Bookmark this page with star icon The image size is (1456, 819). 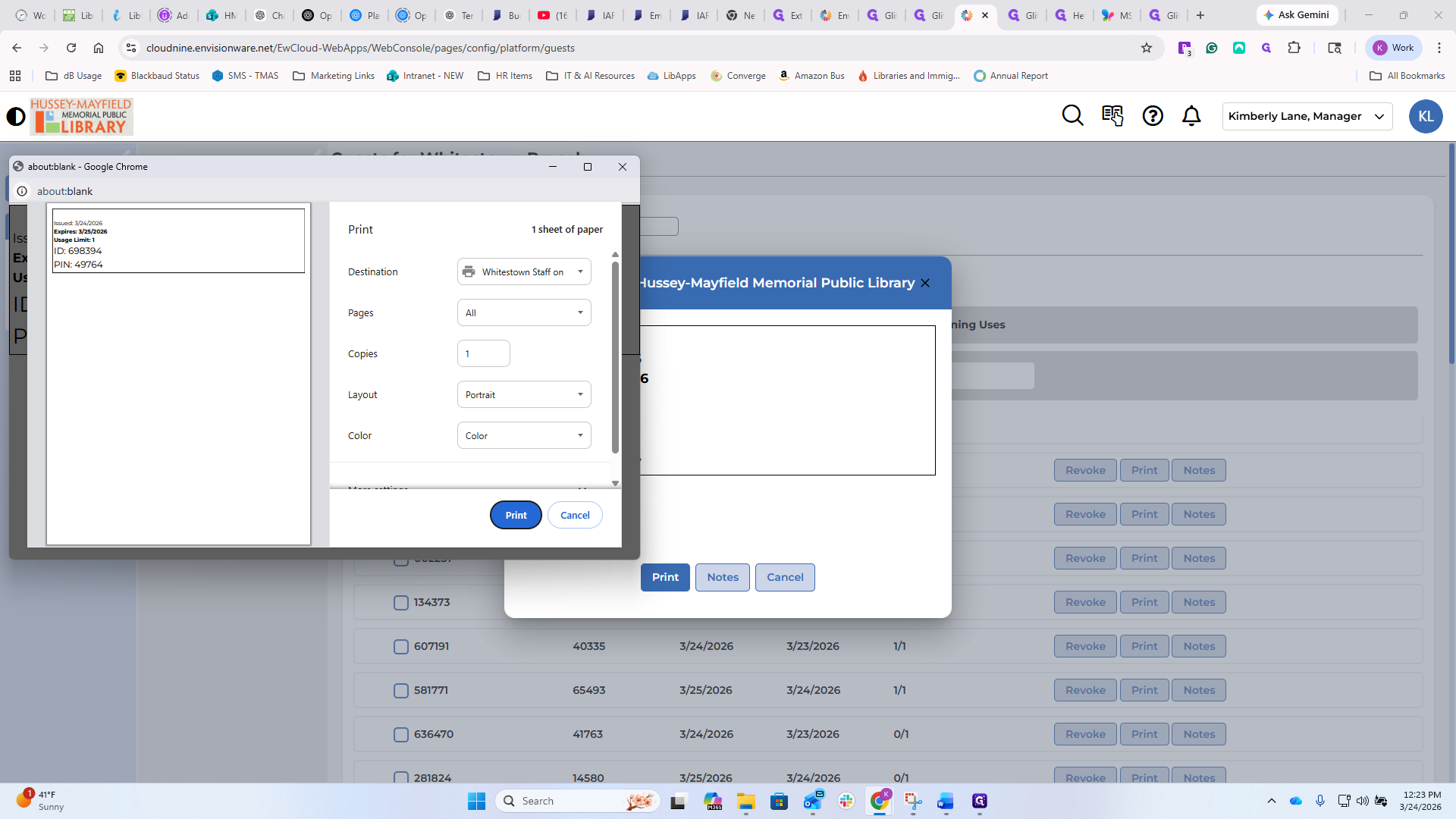[x=1147, y=48]
